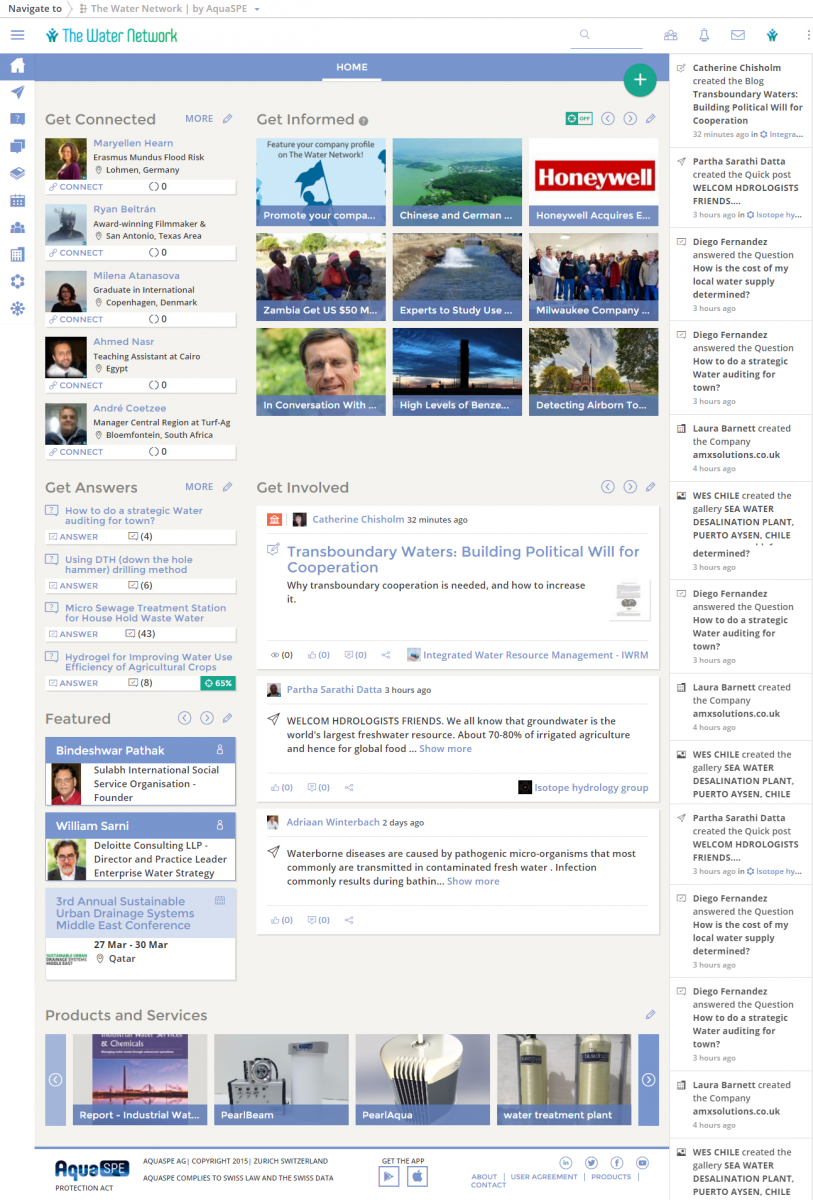Open Isotope hydrology group link
813x1200 pixels.
point(591,787)
